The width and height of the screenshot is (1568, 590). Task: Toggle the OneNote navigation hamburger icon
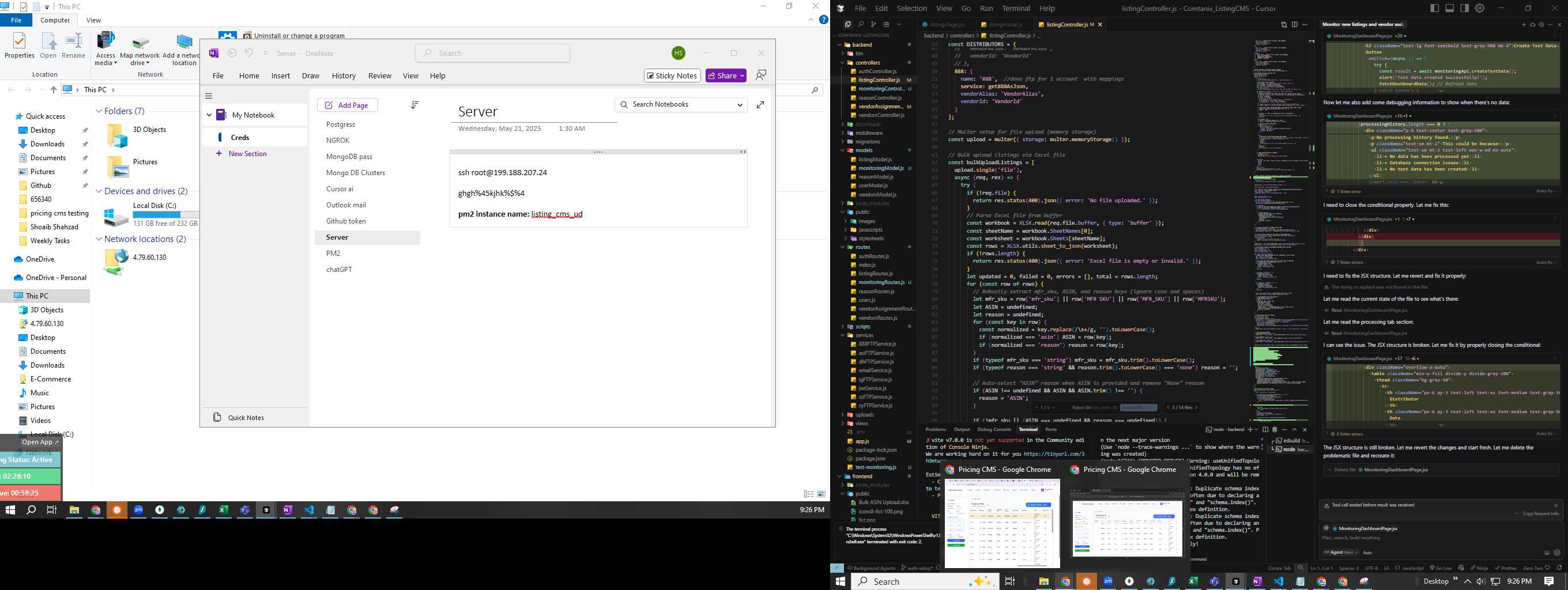coord(209,96)
